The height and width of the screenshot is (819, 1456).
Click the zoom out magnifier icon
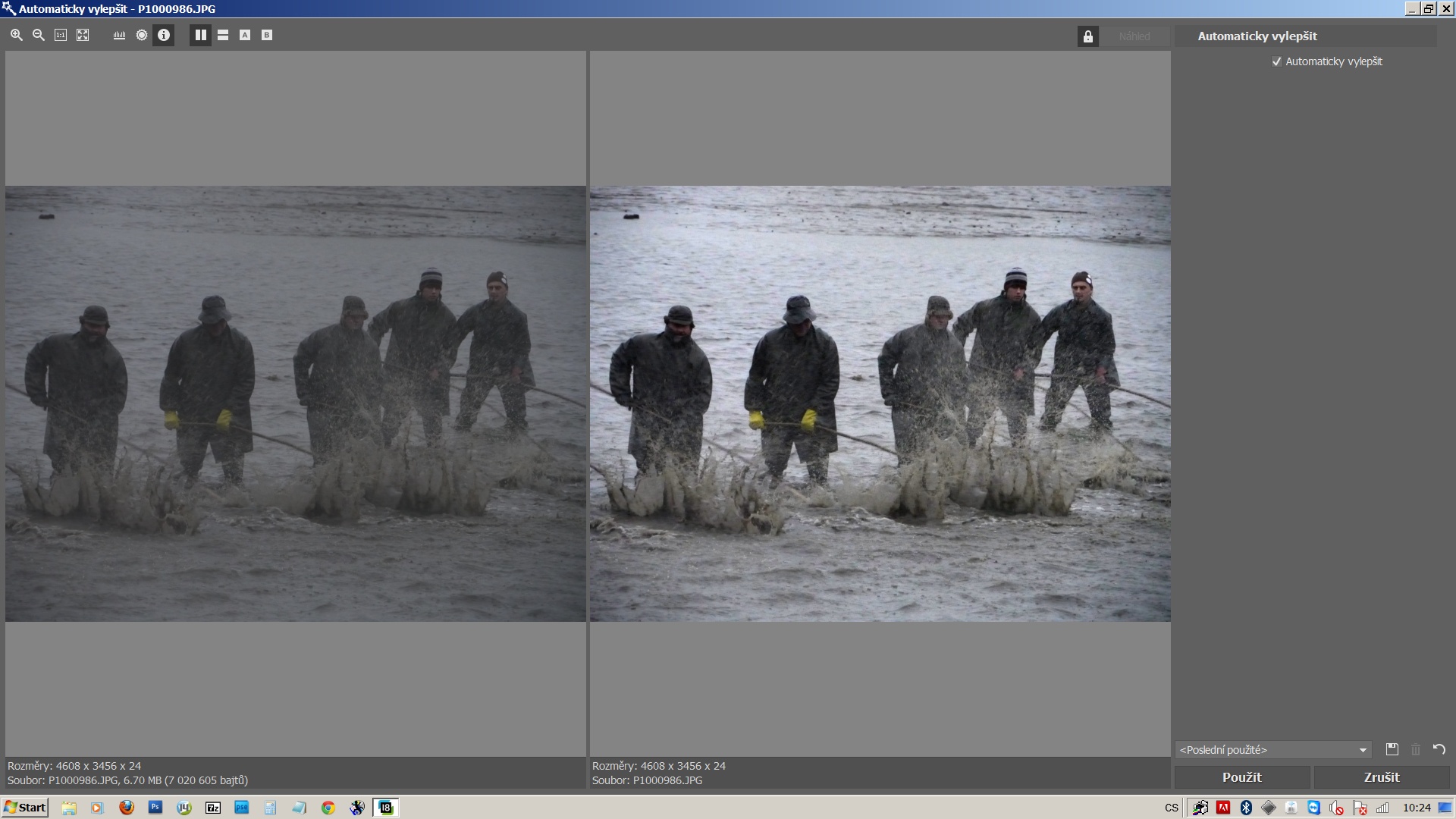pos(39,36)
